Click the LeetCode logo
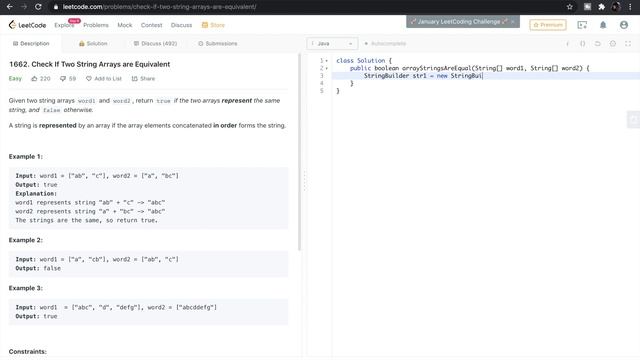 click(27, 25)
